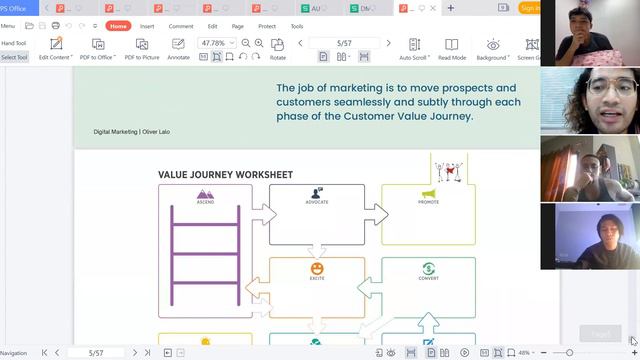Open the Edit Content tool

56,49
